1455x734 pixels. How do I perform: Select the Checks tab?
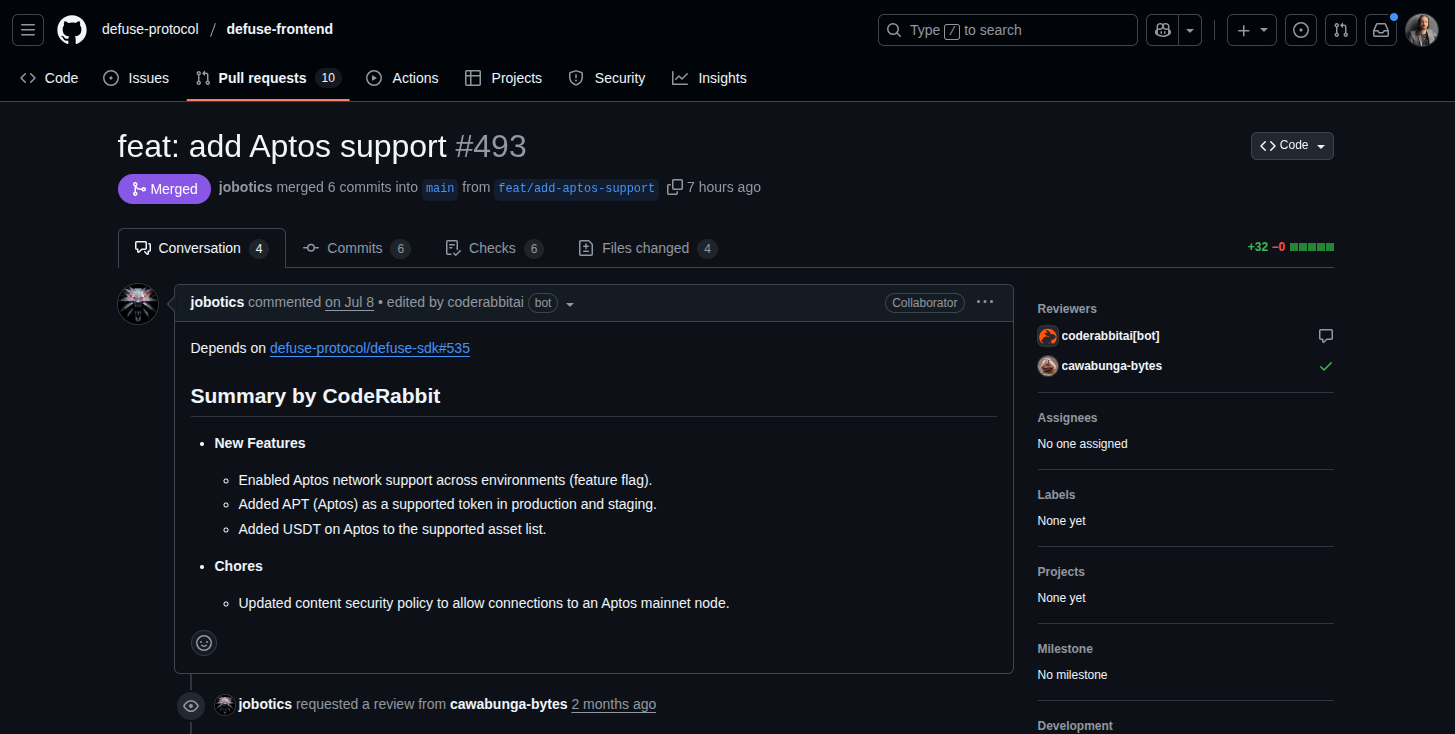click(494, 248)
